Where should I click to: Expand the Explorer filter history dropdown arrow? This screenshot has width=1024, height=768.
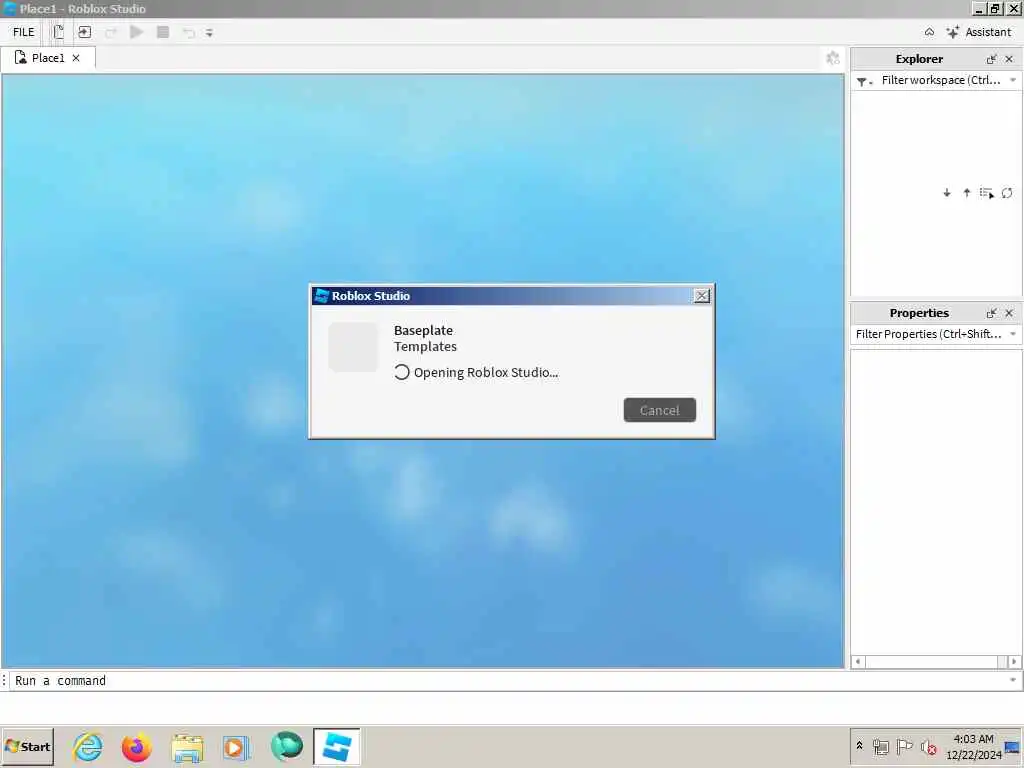[x=1013, y=80]
